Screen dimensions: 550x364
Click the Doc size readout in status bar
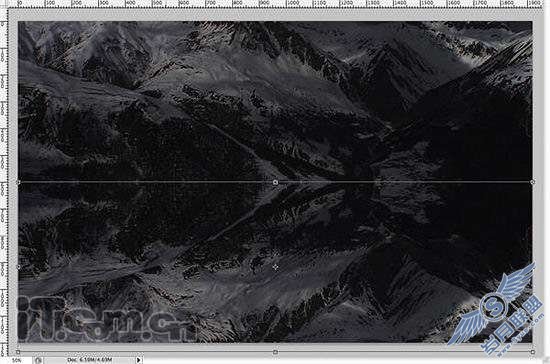coord(90,360)
